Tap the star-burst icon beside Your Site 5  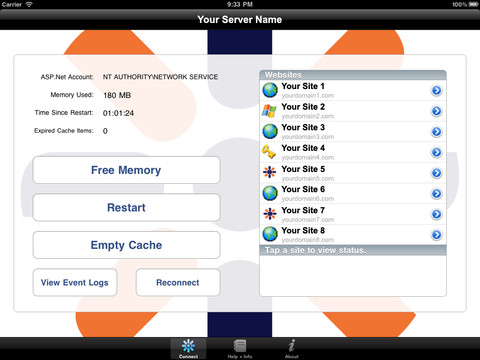coord(269,172)
